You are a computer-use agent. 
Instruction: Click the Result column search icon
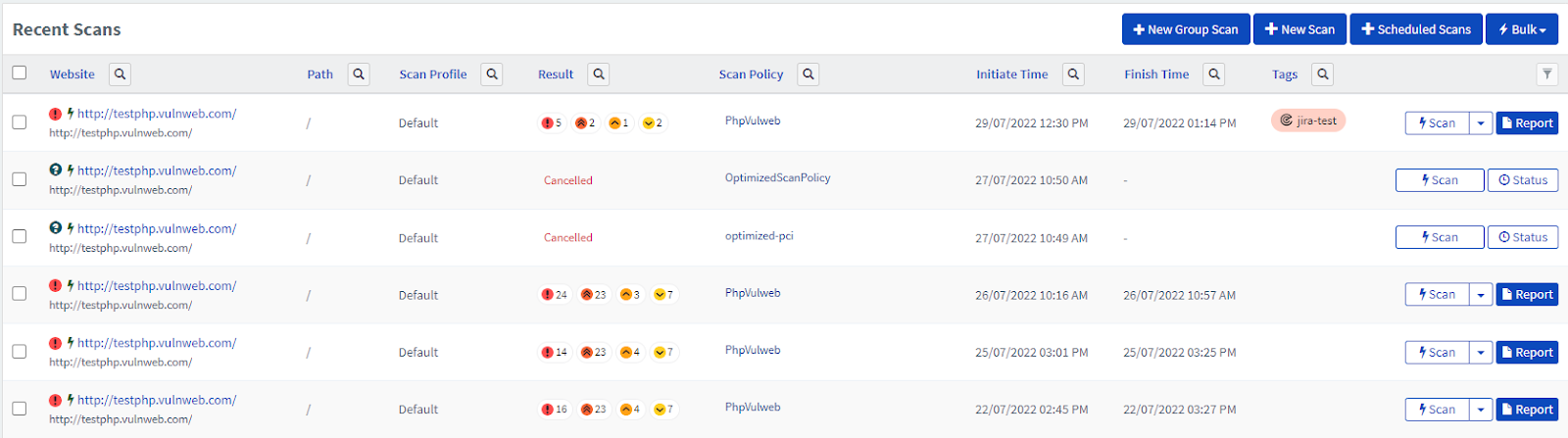599,74
